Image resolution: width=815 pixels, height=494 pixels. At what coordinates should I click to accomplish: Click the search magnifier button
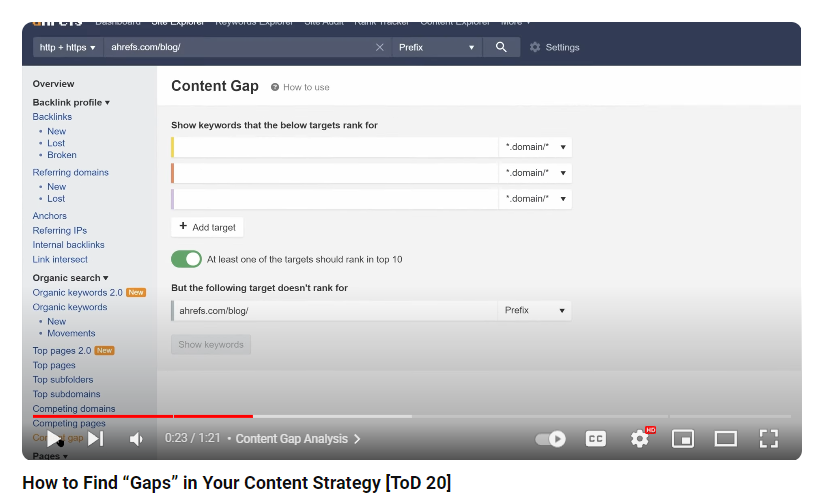[x=501, y=47]
